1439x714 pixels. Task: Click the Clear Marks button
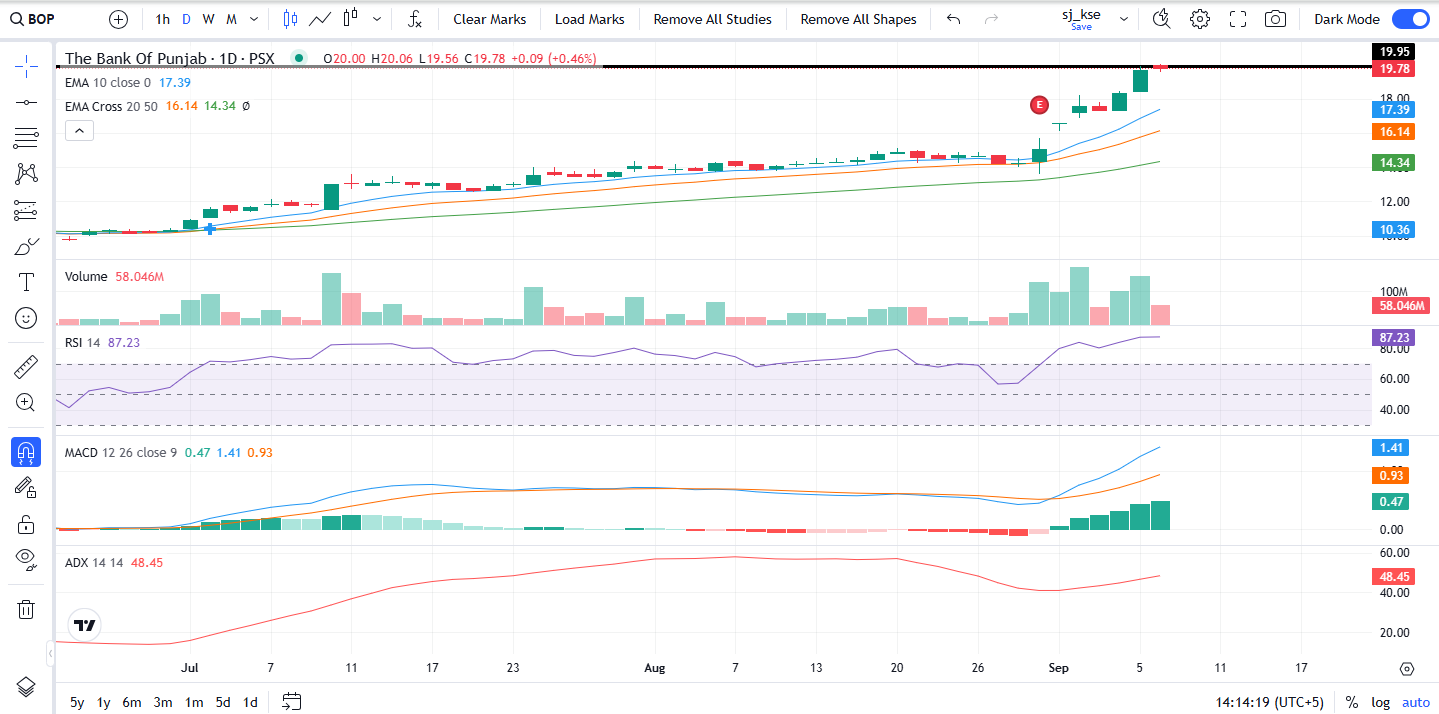click(490, 19)
